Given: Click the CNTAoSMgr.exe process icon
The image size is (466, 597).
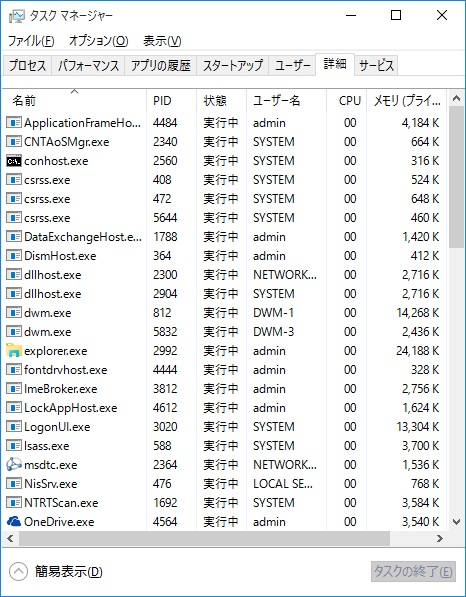Looking at the screenshot, I should pyautogui.click(x=14, y=142).
